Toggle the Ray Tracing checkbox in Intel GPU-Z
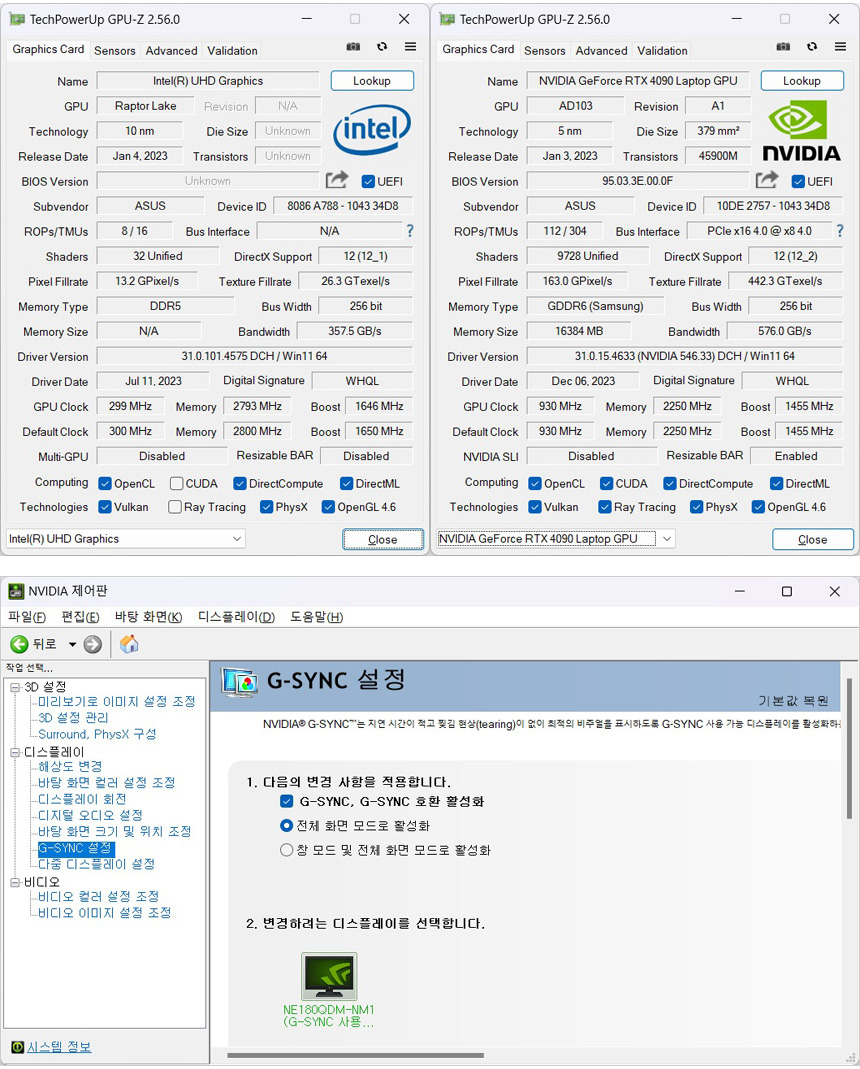The height and width of the screenshot is (1069, 860). coord(175,507)
